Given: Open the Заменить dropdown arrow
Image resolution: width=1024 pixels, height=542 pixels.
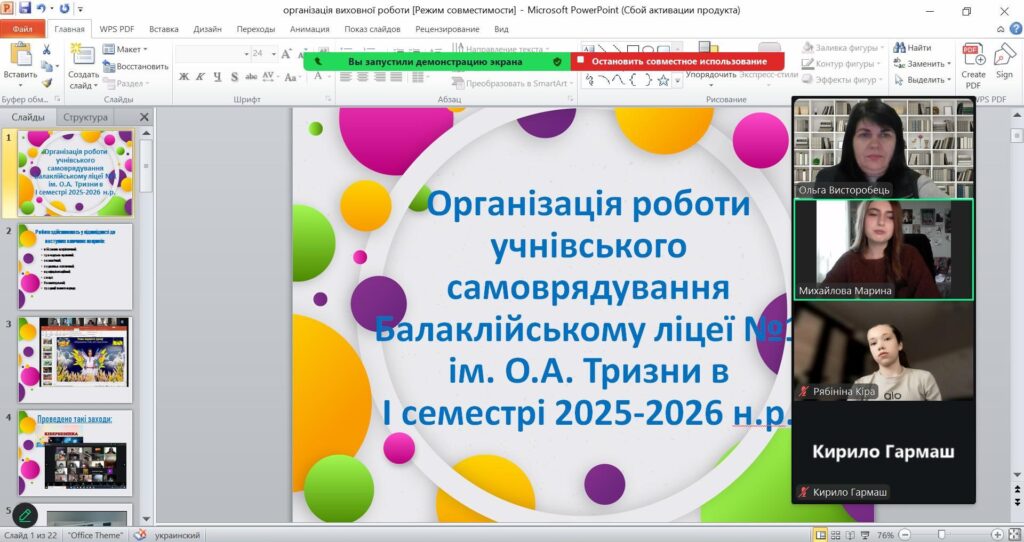Looking at the screenshot, I should pyautogui.click(x=949, y=64).
